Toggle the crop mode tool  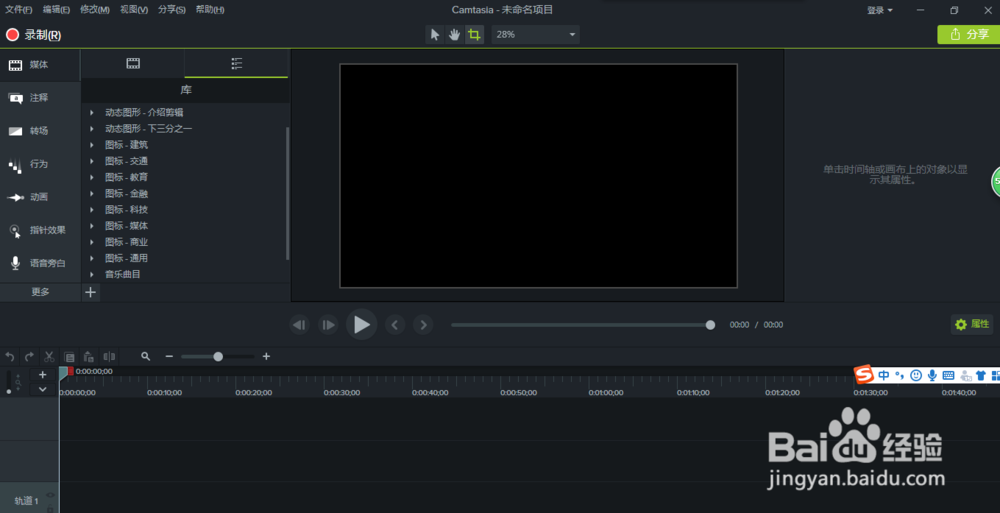point(474,34)
